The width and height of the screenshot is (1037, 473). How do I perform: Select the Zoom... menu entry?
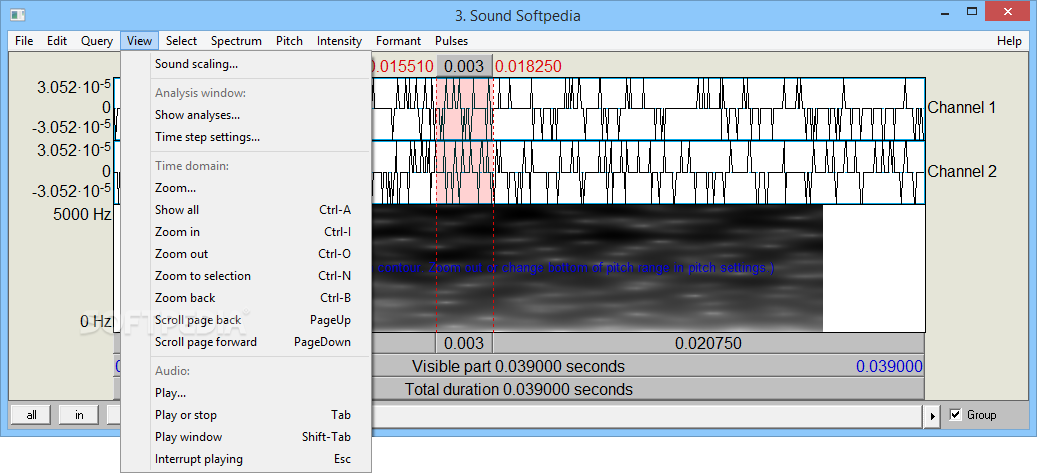pos(246,188)
